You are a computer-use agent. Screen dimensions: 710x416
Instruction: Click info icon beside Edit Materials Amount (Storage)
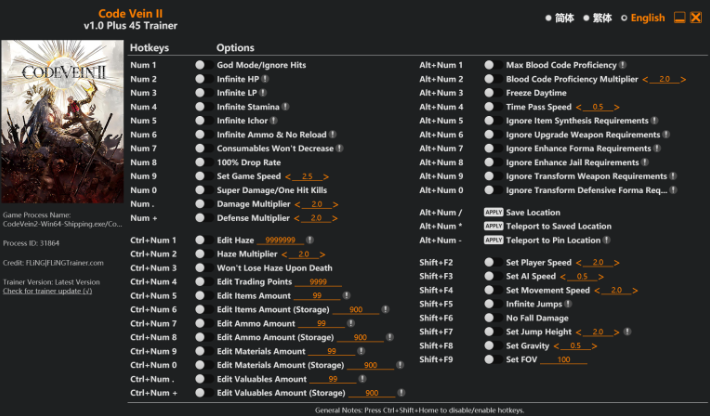(x=400, y=365)
